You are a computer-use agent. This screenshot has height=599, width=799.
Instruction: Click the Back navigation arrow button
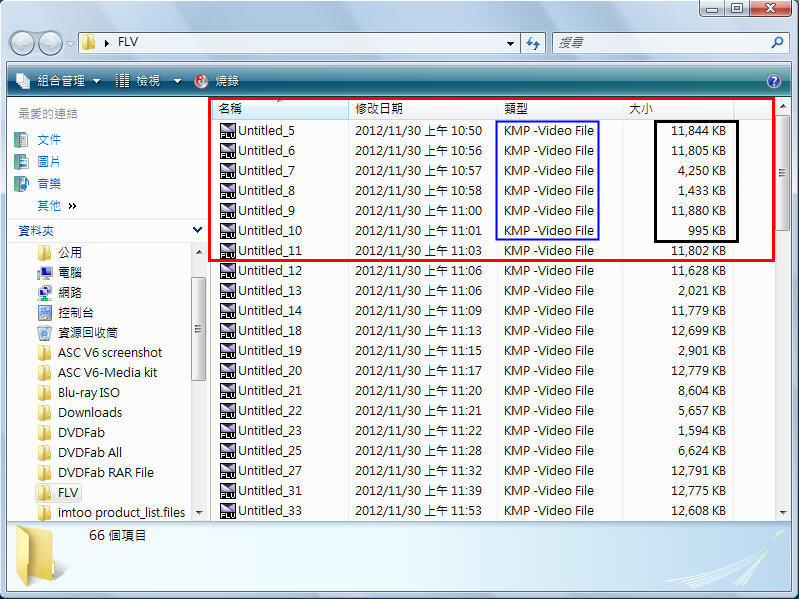tap(22, 43)
